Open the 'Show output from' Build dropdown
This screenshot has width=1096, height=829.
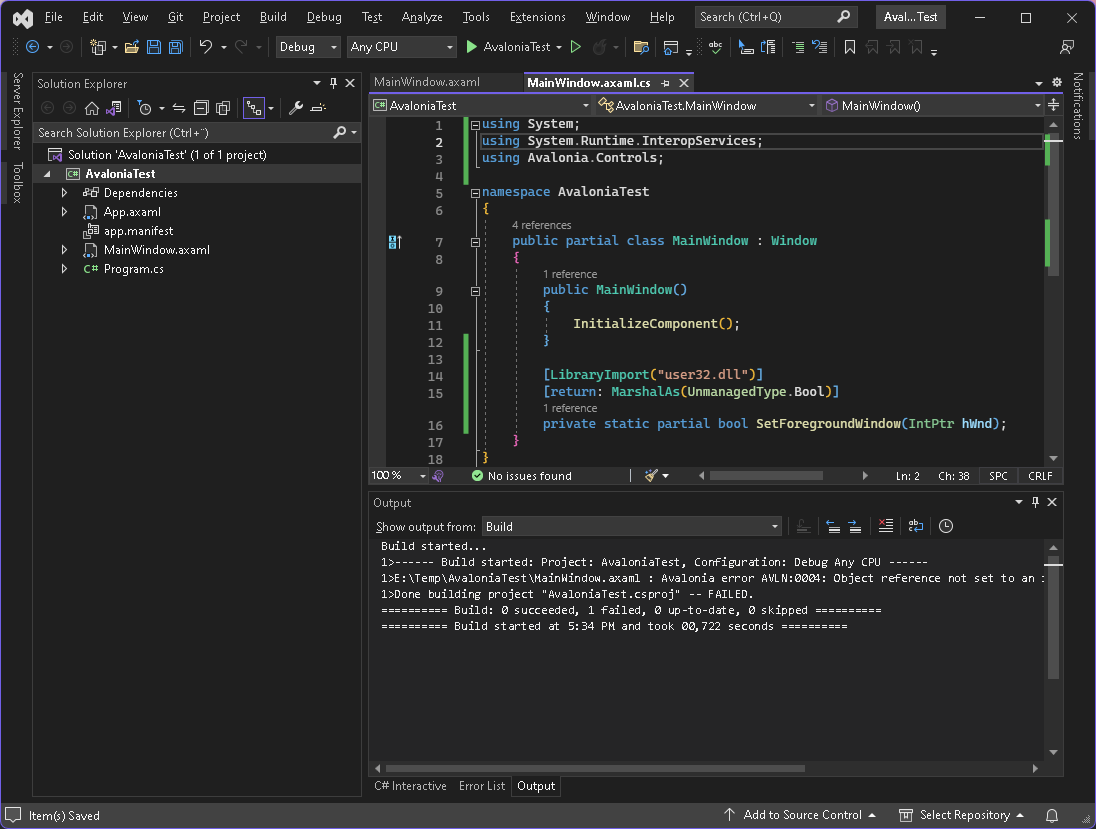(x=632, y=526)
